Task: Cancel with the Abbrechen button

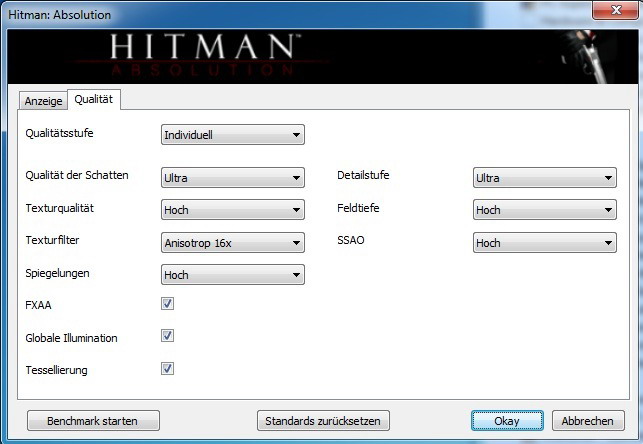Action: [x=588, y=421]
